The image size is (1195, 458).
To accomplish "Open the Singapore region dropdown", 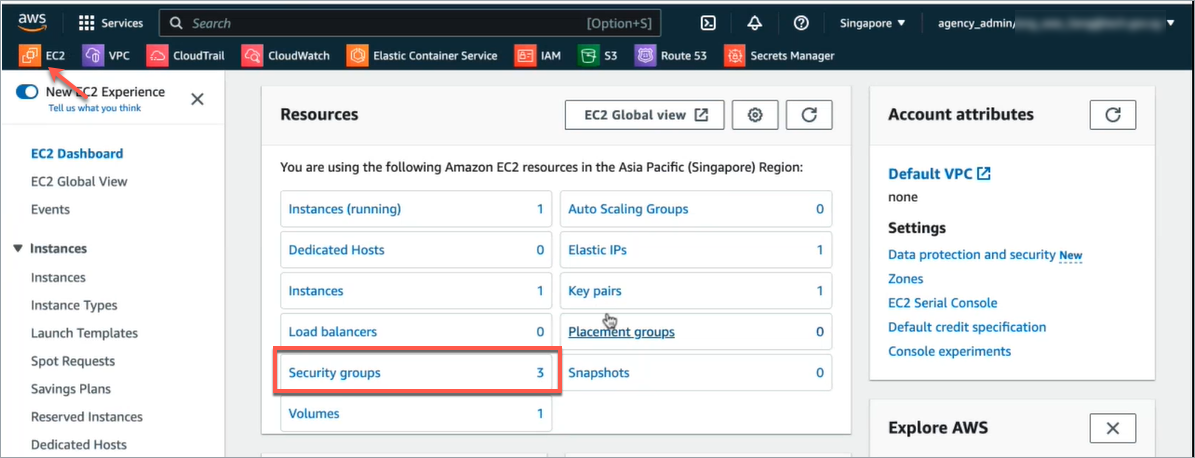I will (873, 23).
